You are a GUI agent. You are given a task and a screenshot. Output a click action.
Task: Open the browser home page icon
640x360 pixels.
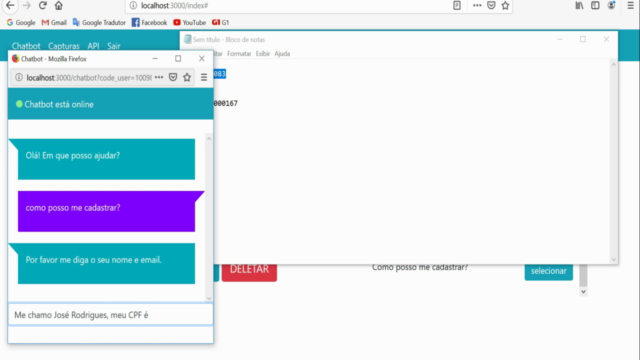59,5
